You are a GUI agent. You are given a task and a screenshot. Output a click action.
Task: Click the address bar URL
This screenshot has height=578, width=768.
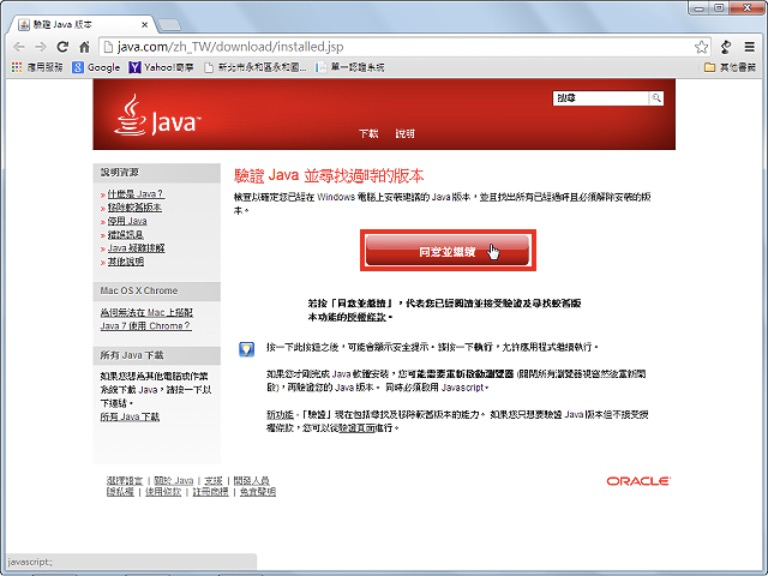[230, 47]
